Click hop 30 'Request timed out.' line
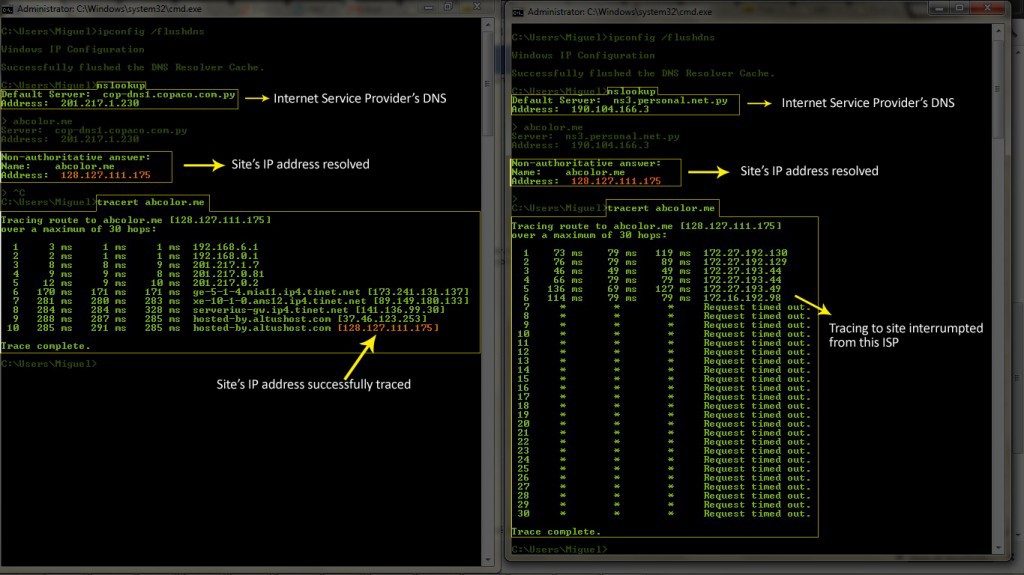Screen dimensions: 1024x575 click(757, 514)
